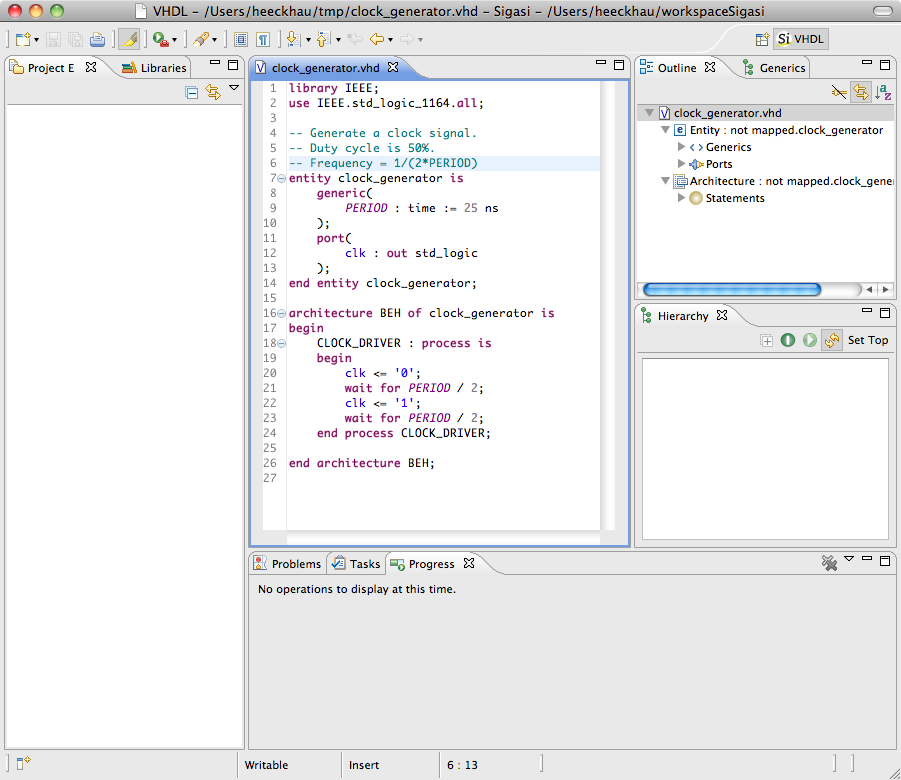Select the Si VHDL perspective button
The height and width of the screenshot is (780, 901).
[x=800, y=39]
